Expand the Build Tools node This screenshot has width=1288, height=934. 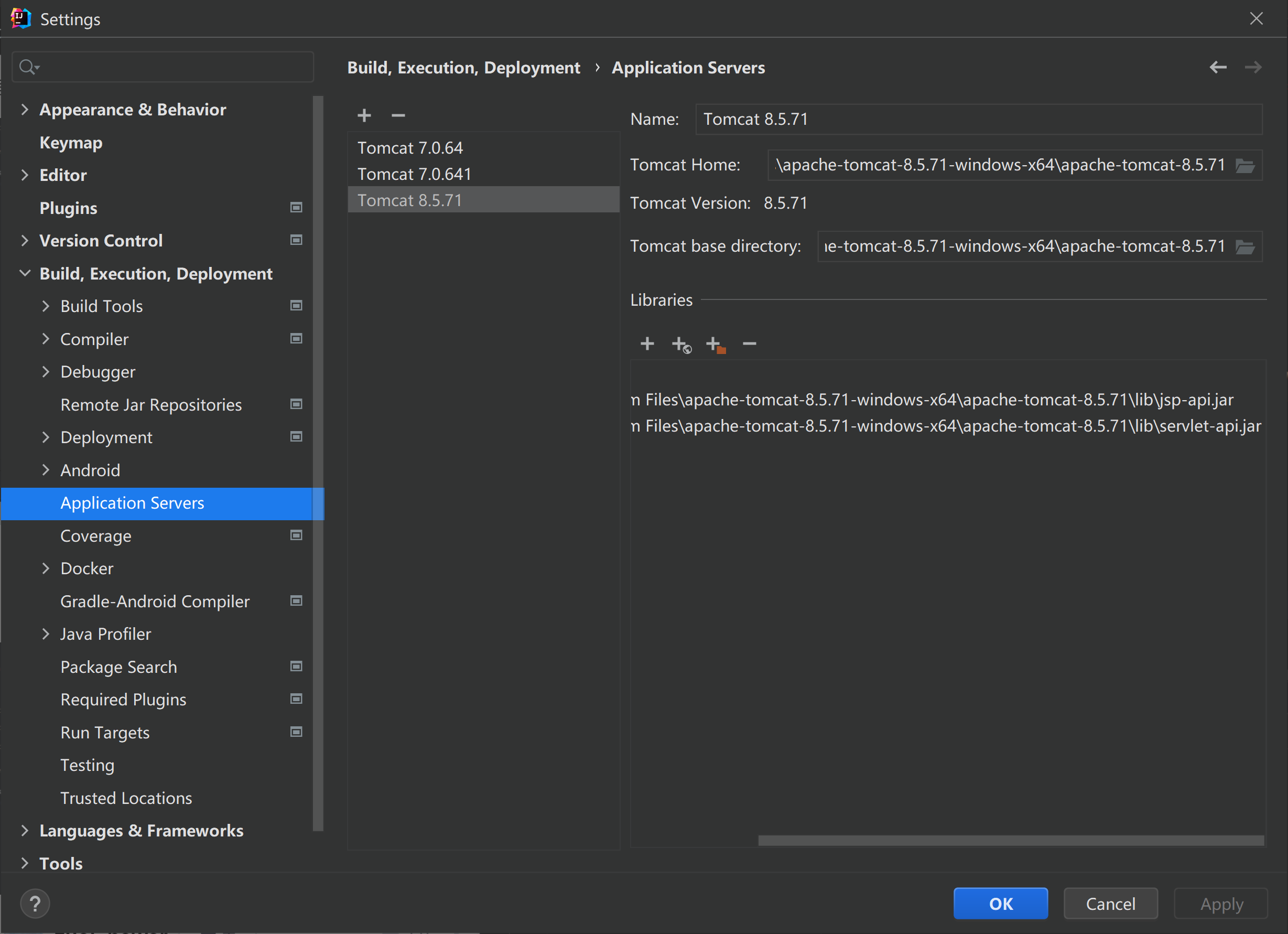(46, 306)
